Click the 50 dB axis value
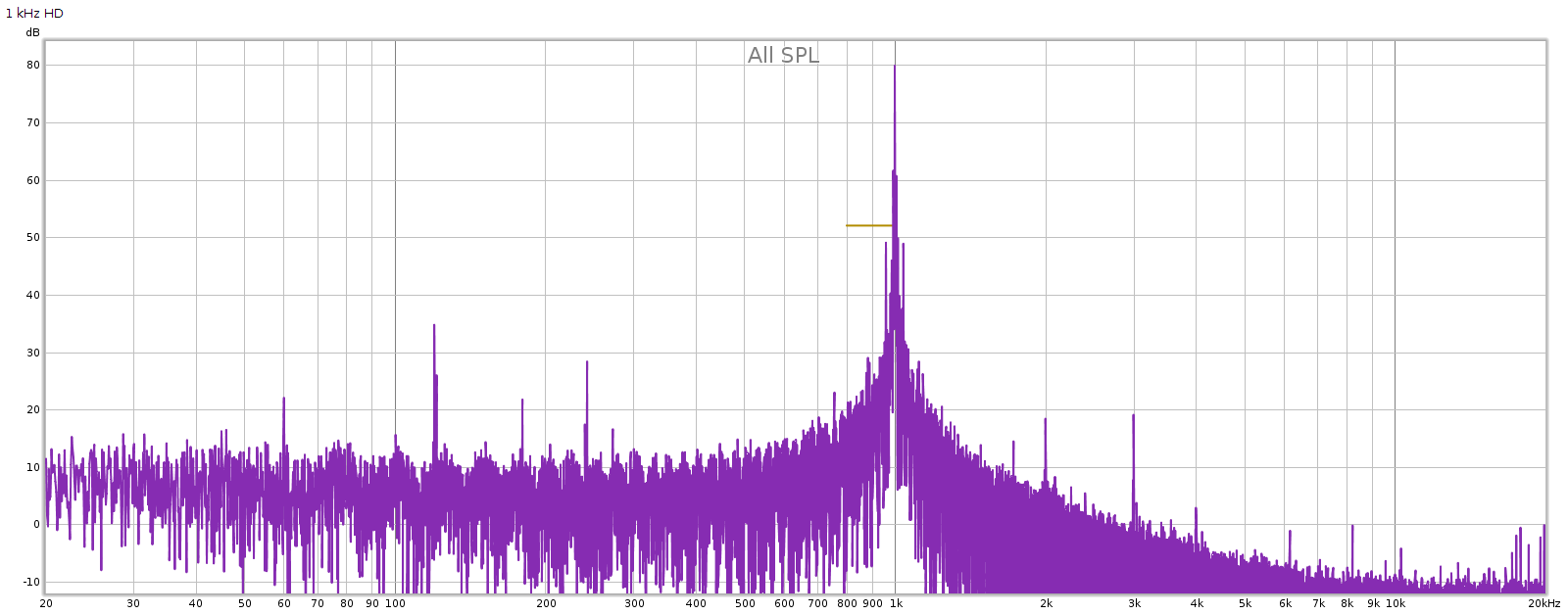The image size is (1568, 615). pos(33,237)
